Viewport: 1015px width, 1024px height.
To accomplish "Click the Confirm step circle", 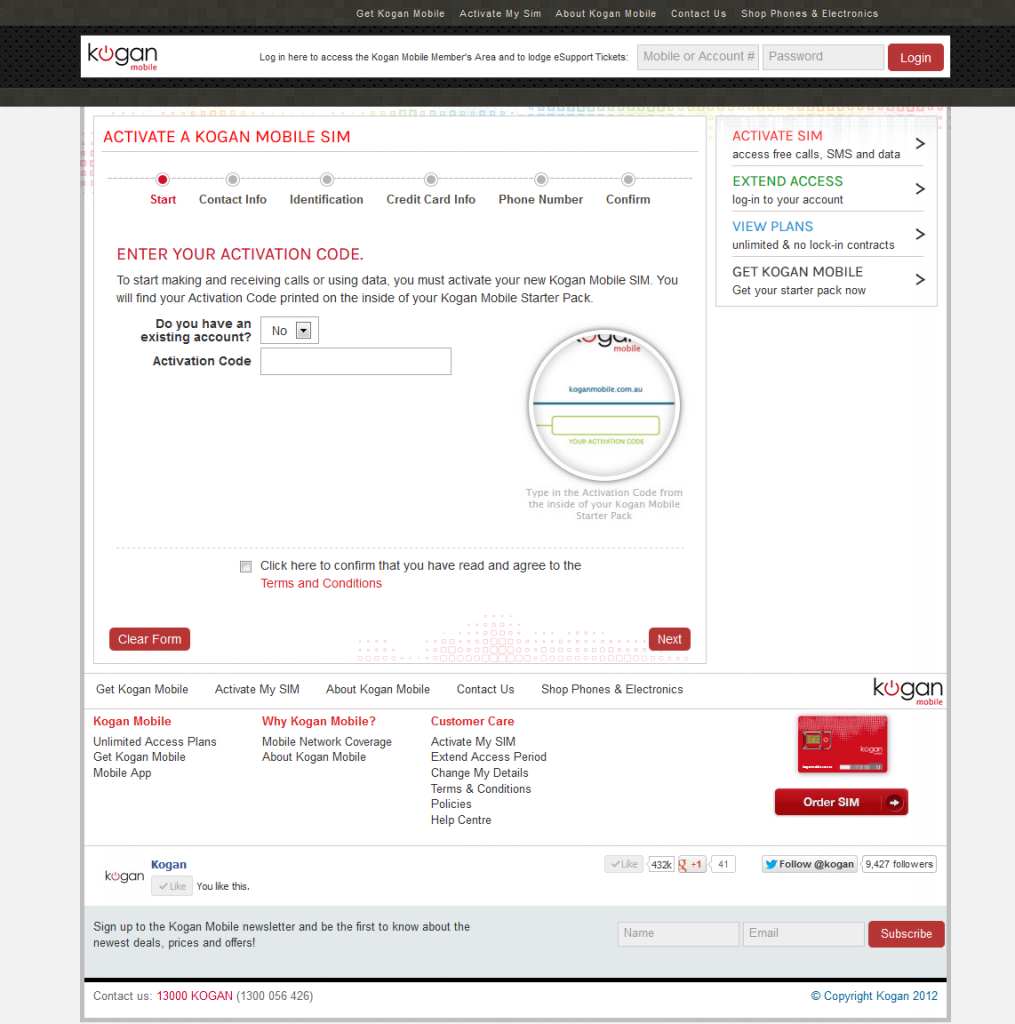I will tap(628, 180).
